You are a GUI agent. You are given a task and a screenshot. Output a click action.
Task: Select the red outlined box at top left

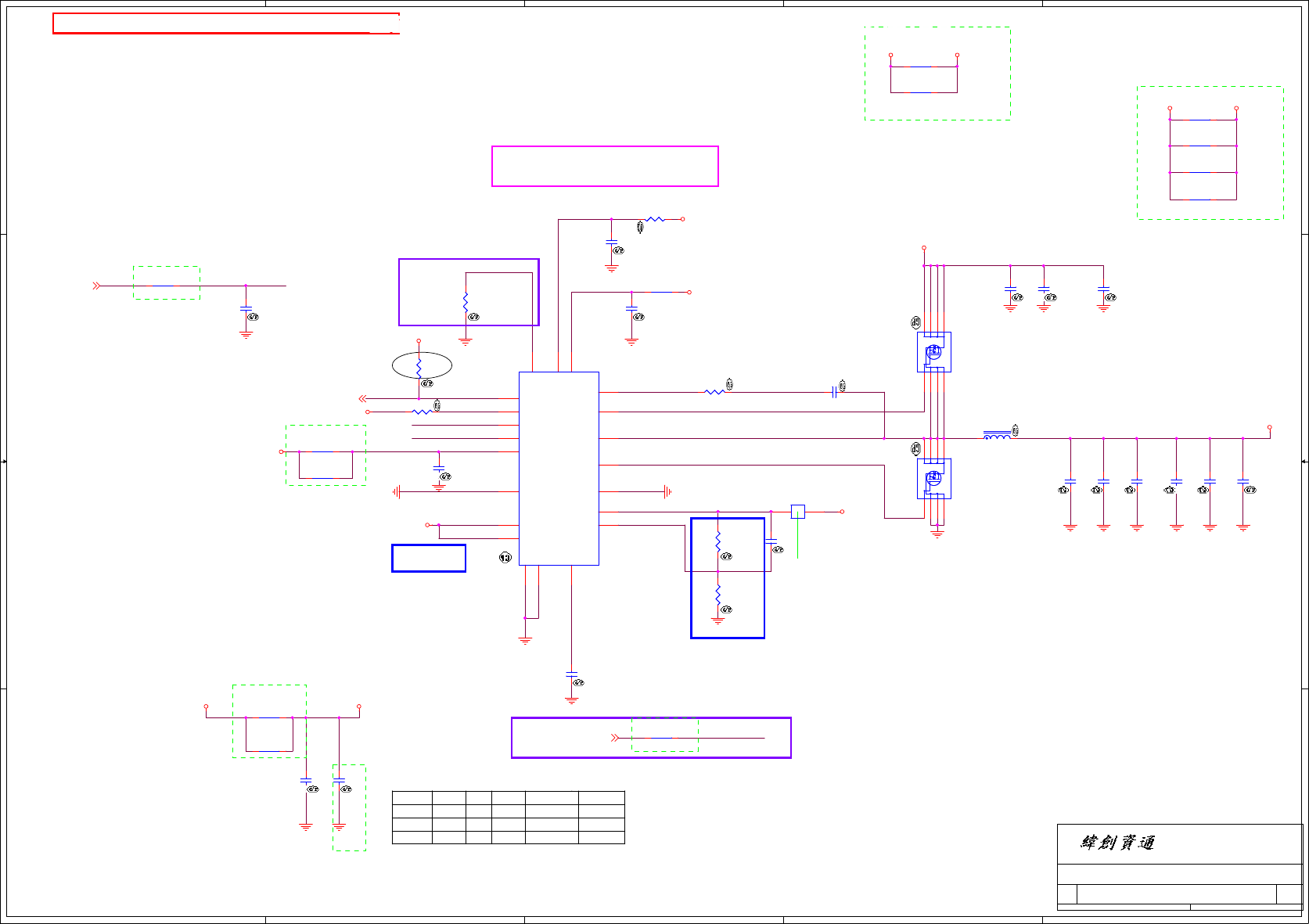226,23
